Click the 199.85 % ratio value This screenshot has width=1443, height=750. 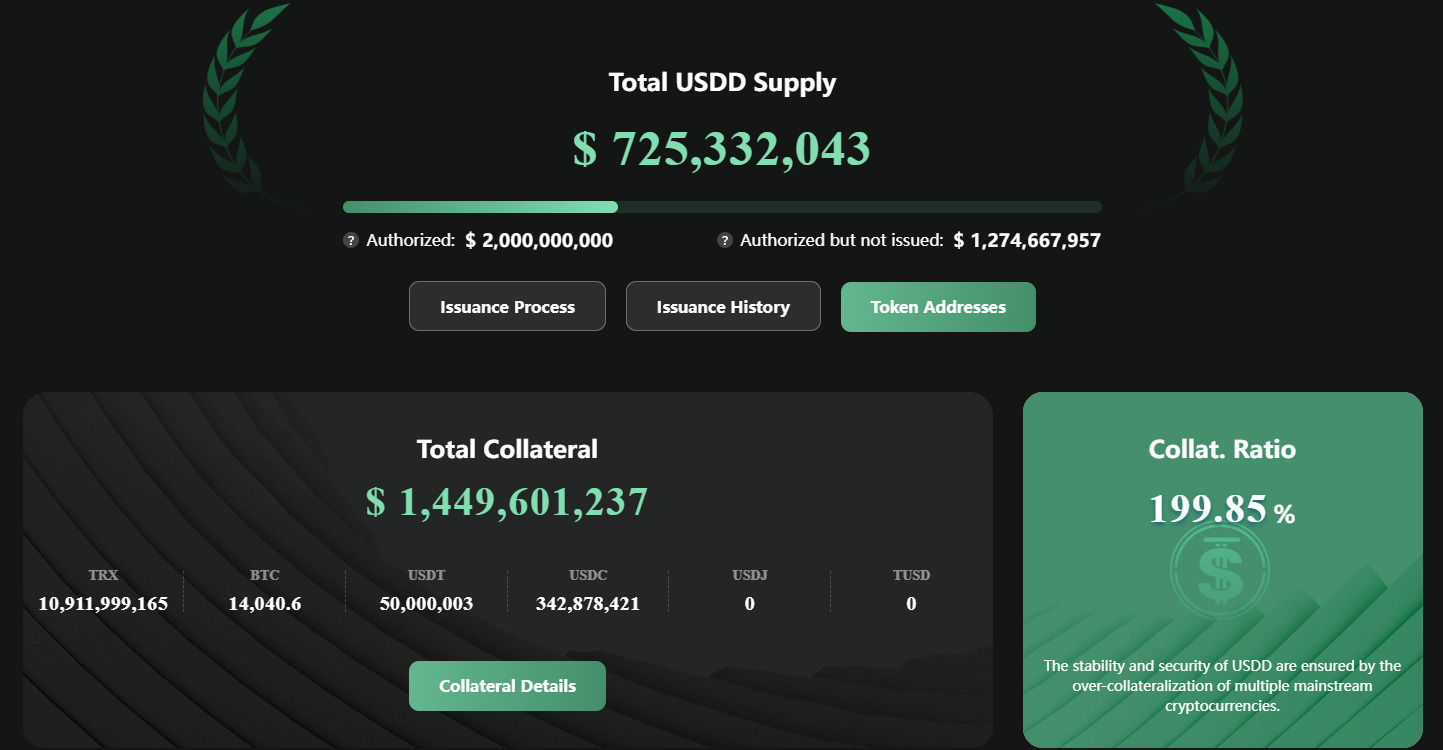coord(1222,509)
